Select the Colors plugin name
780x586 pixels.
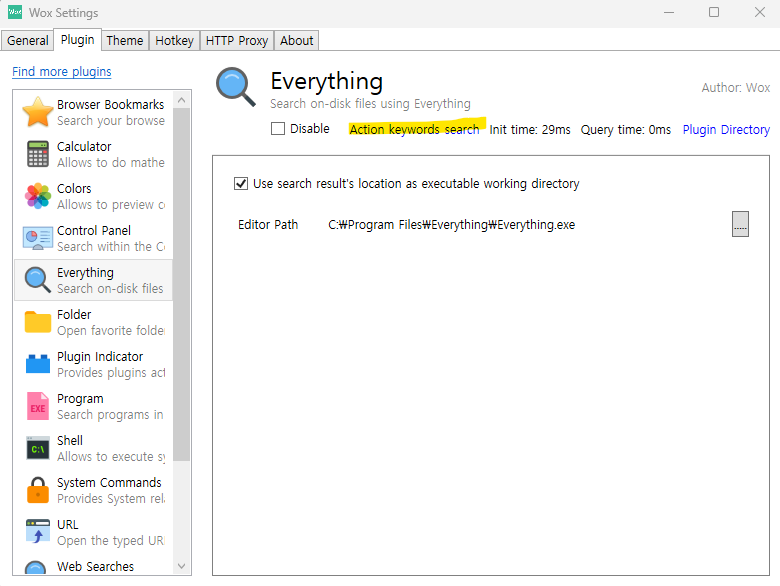(x=74, y=189)
